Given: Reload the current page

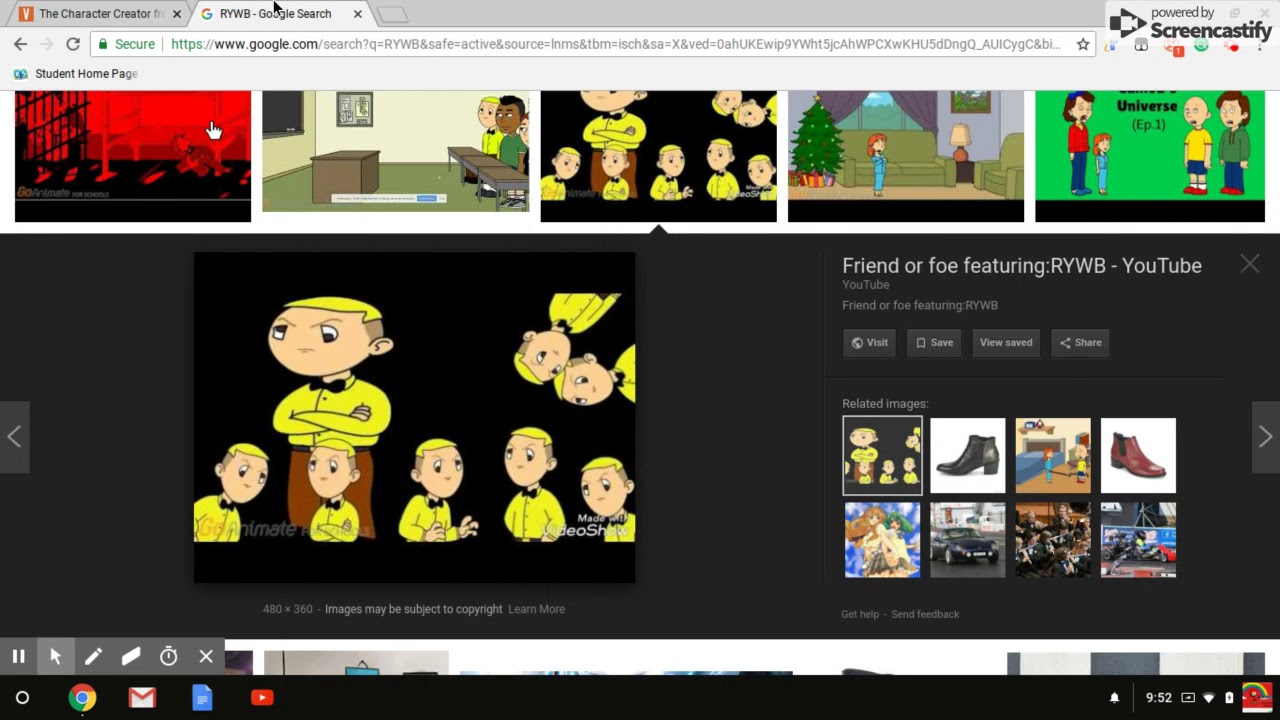Looking at the screenshot, I should [x=73, y=44].
